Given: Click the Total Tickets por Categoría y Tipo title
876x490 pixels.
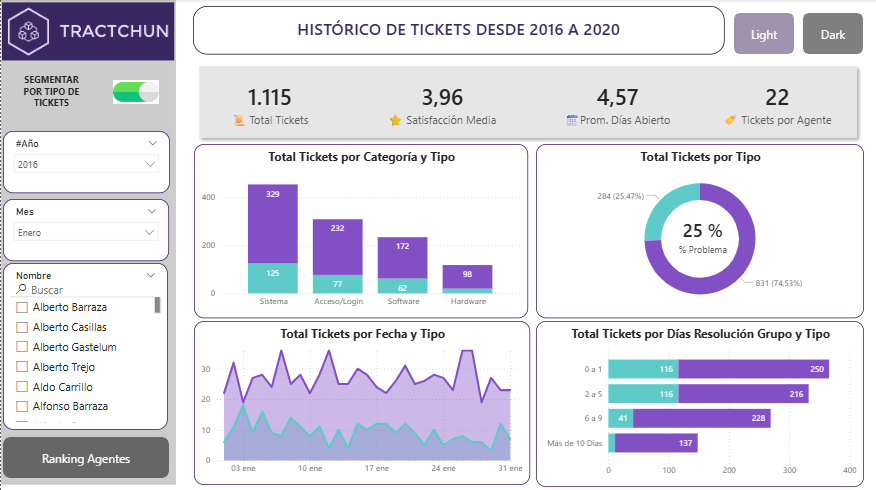Looking at the screenshot, I should (x=361, y=157).
